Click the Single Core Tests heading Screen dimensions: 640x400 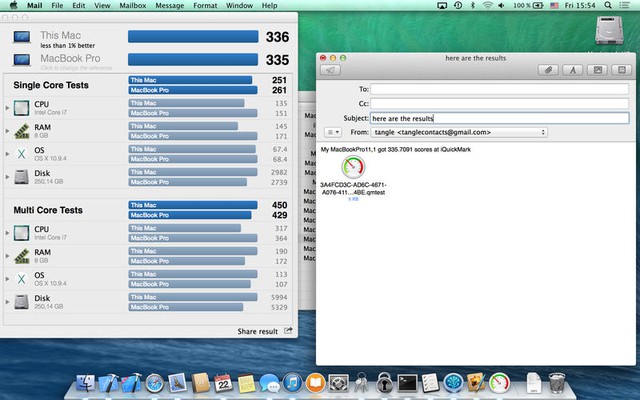click(x=51, y=85)
